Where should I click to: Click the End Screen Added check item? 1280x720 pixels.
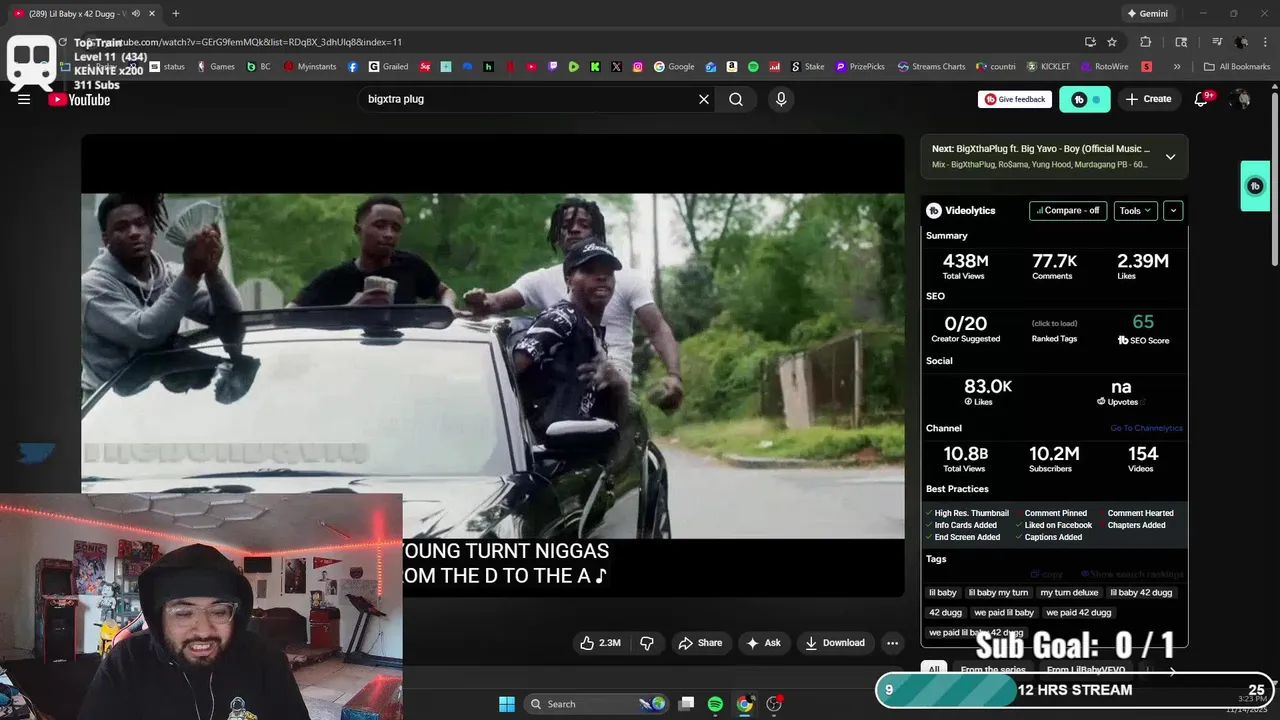963,537
